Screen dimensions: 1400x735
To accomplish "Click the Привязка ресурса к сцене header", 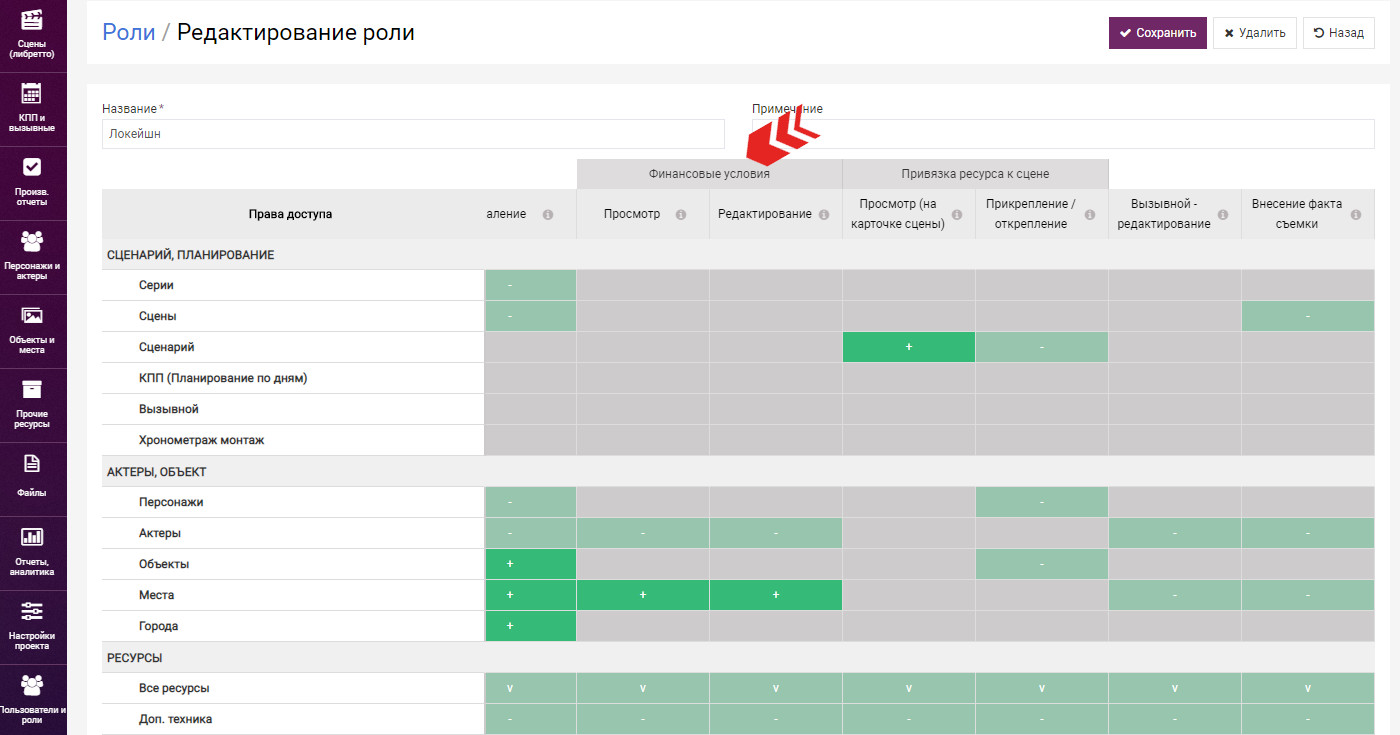I will pyautogui.click(x=975, y=174).
